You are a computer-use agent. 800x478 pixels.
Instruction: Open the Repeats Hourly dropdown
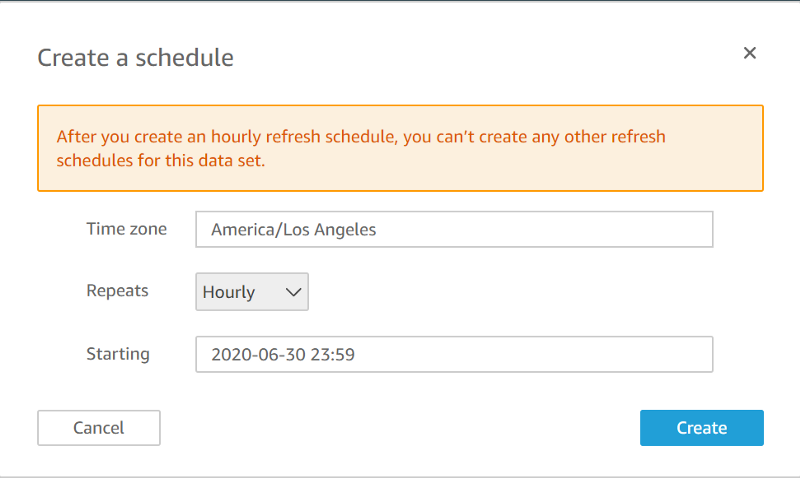pos(252,292)
